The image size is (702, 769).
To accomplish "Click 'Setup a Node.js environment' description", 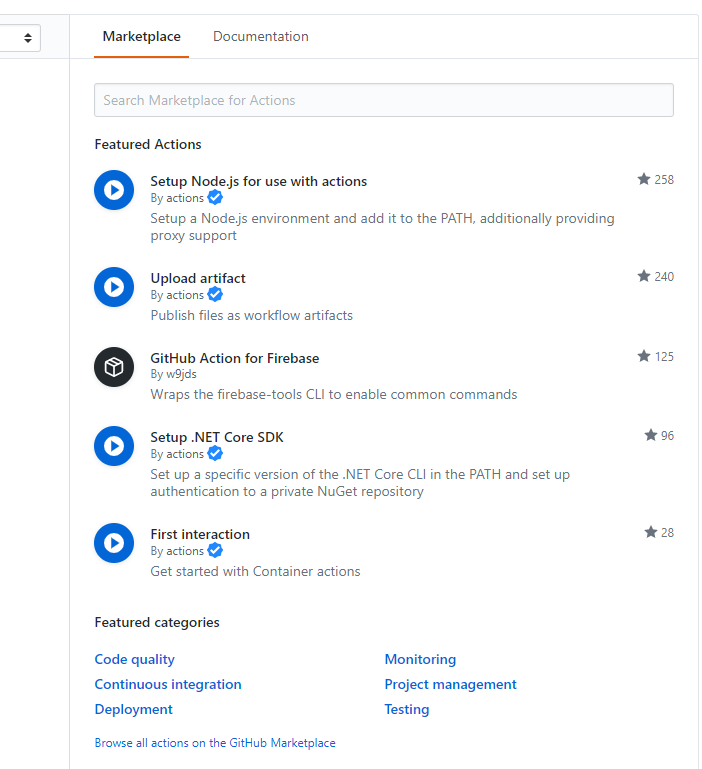I will click(x=382, y=227).
